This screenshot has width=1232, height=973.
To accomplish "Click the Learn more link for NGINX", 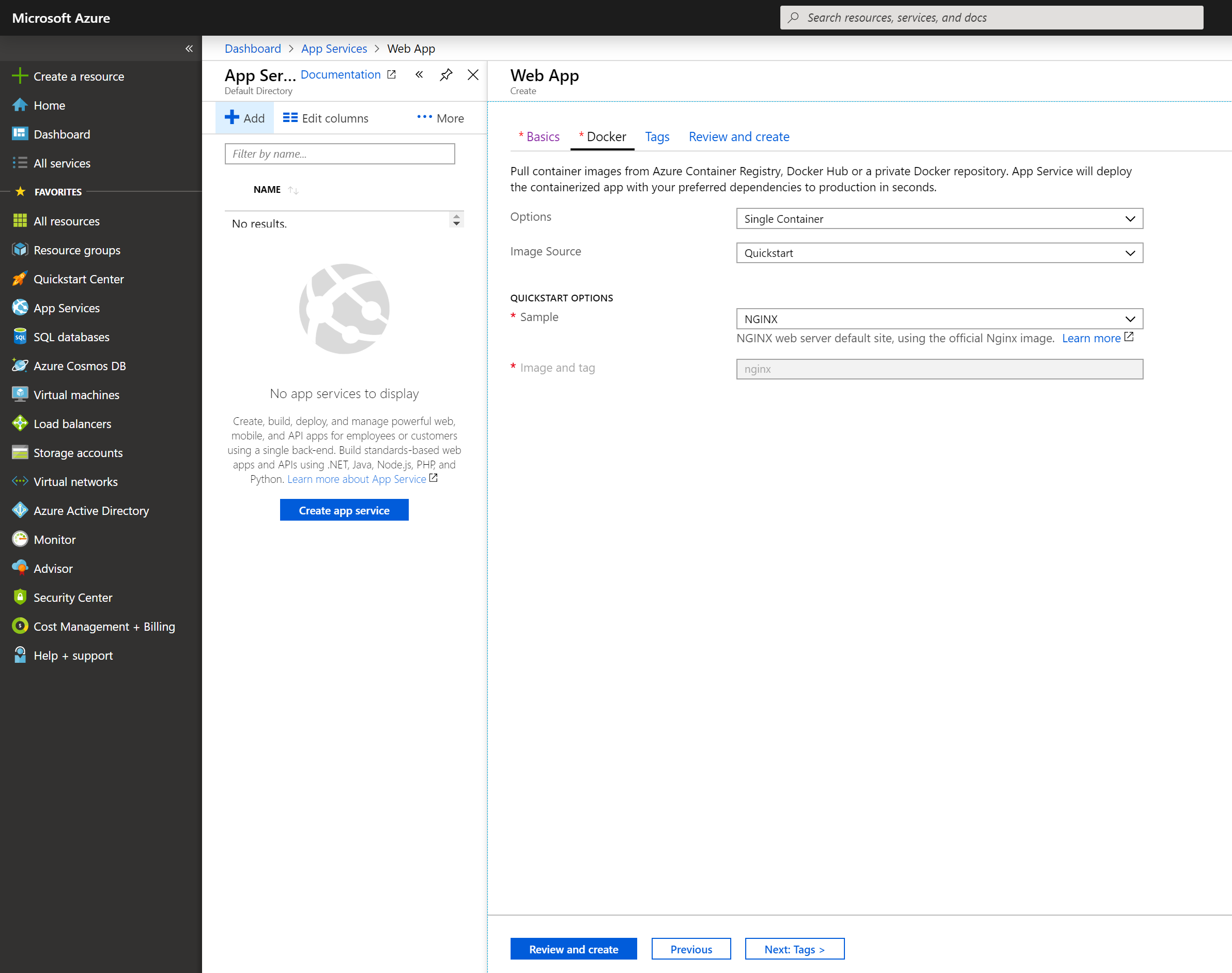I will click(x=1090, y=338).
